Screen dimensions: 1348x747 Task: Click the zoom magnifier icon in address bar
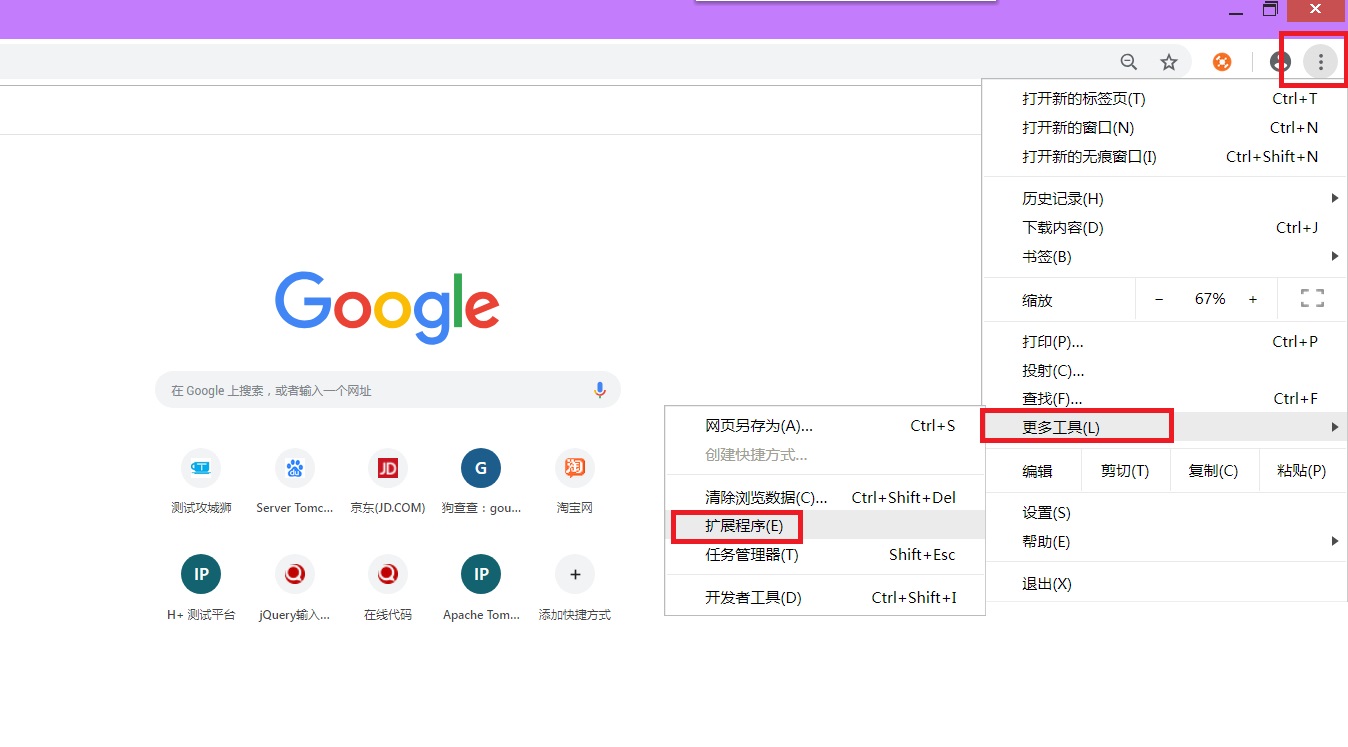pyautogui.click(x=1129, y=62)
